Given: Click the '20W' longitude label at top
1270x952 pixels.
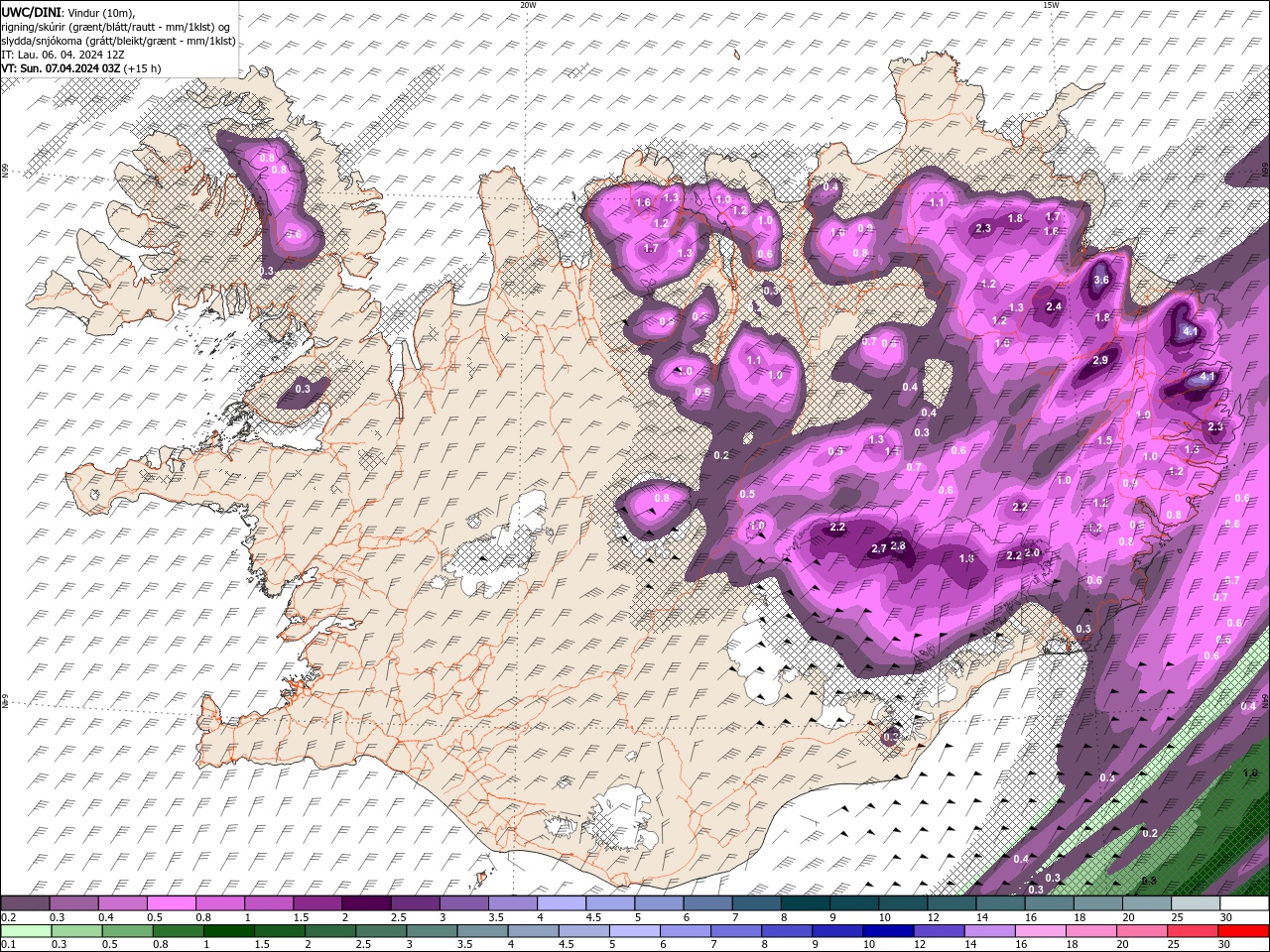Looking at the screenshot, I should point(528,5).
